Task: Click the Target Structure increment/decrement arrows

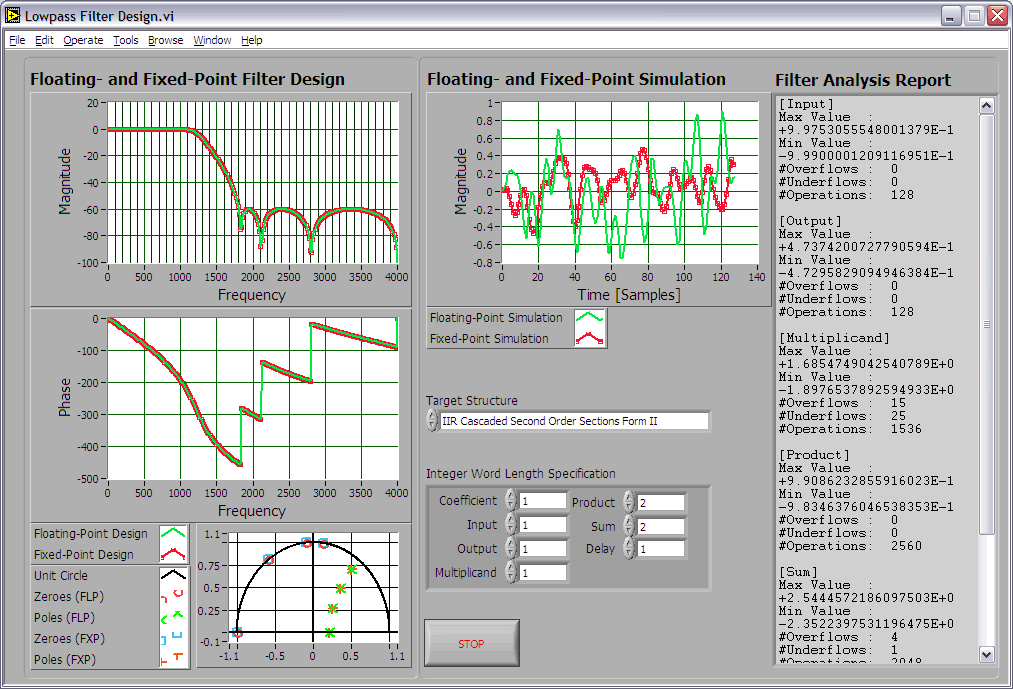Action: 432,421
